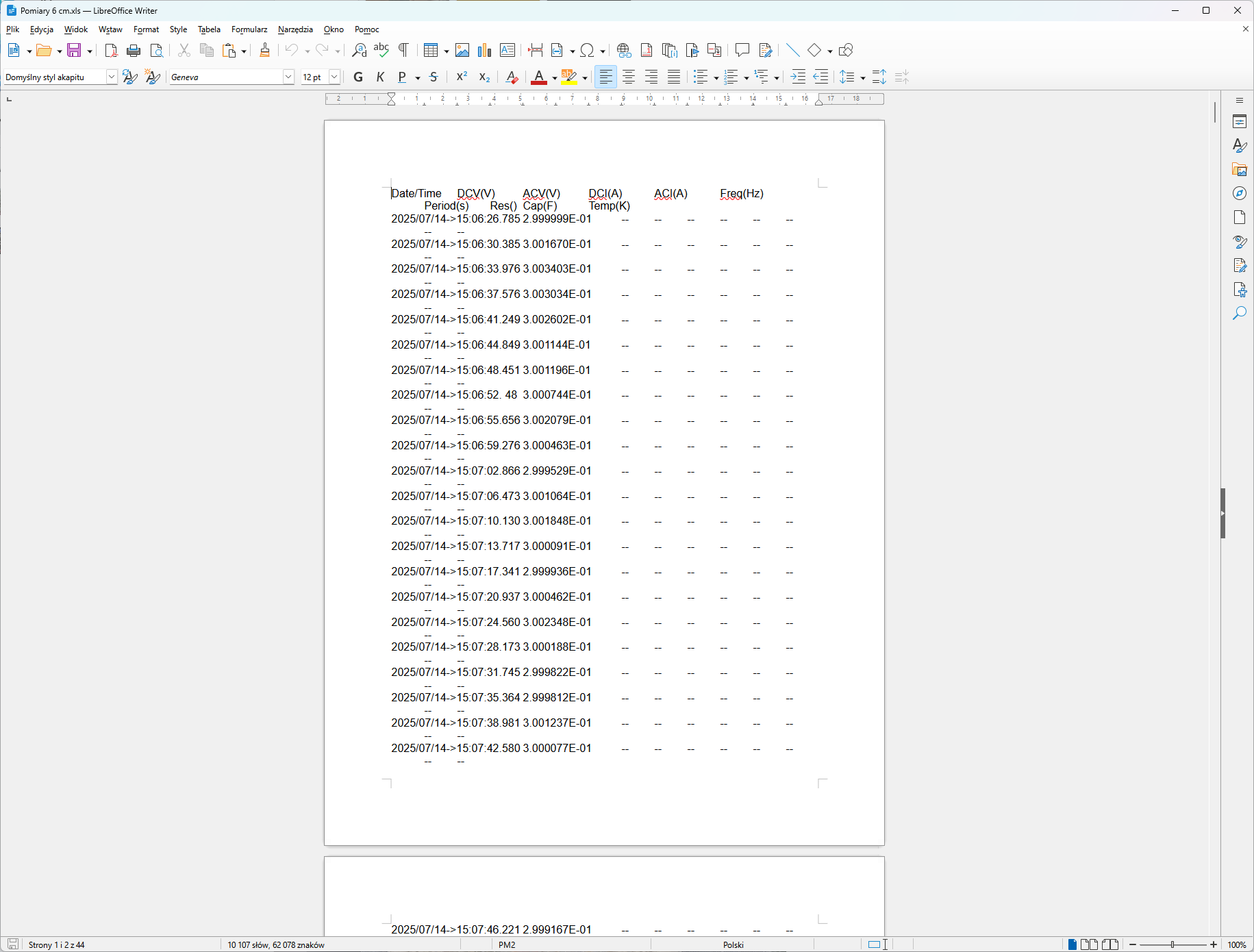Clone formatting with the paintbrush icon
1254x952 pixels.
pos(265,50)
